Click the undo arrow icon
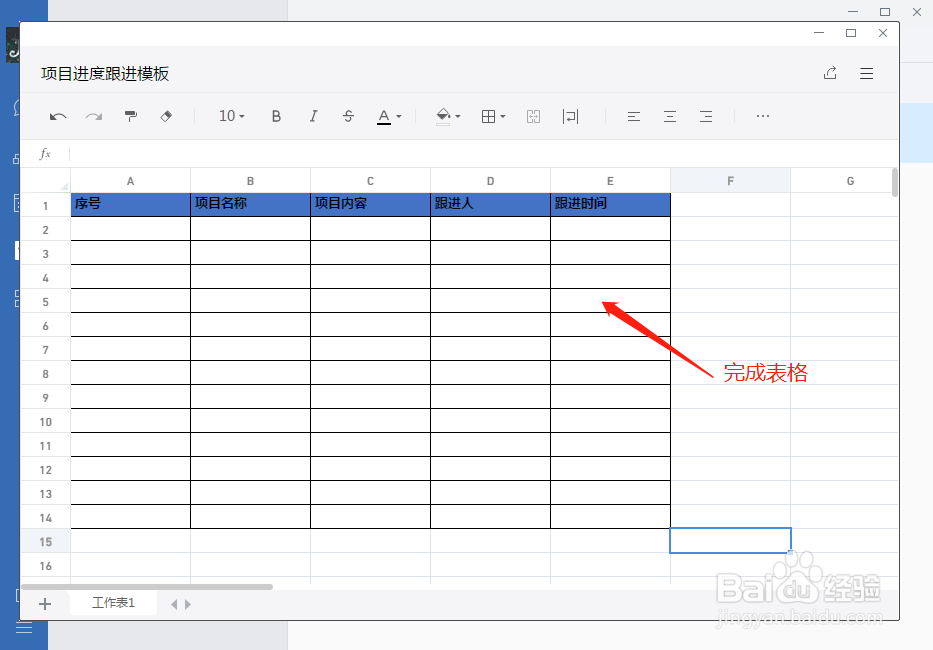Image resolution: width=933 pixels, height=650 pixels. pos(58,117)
